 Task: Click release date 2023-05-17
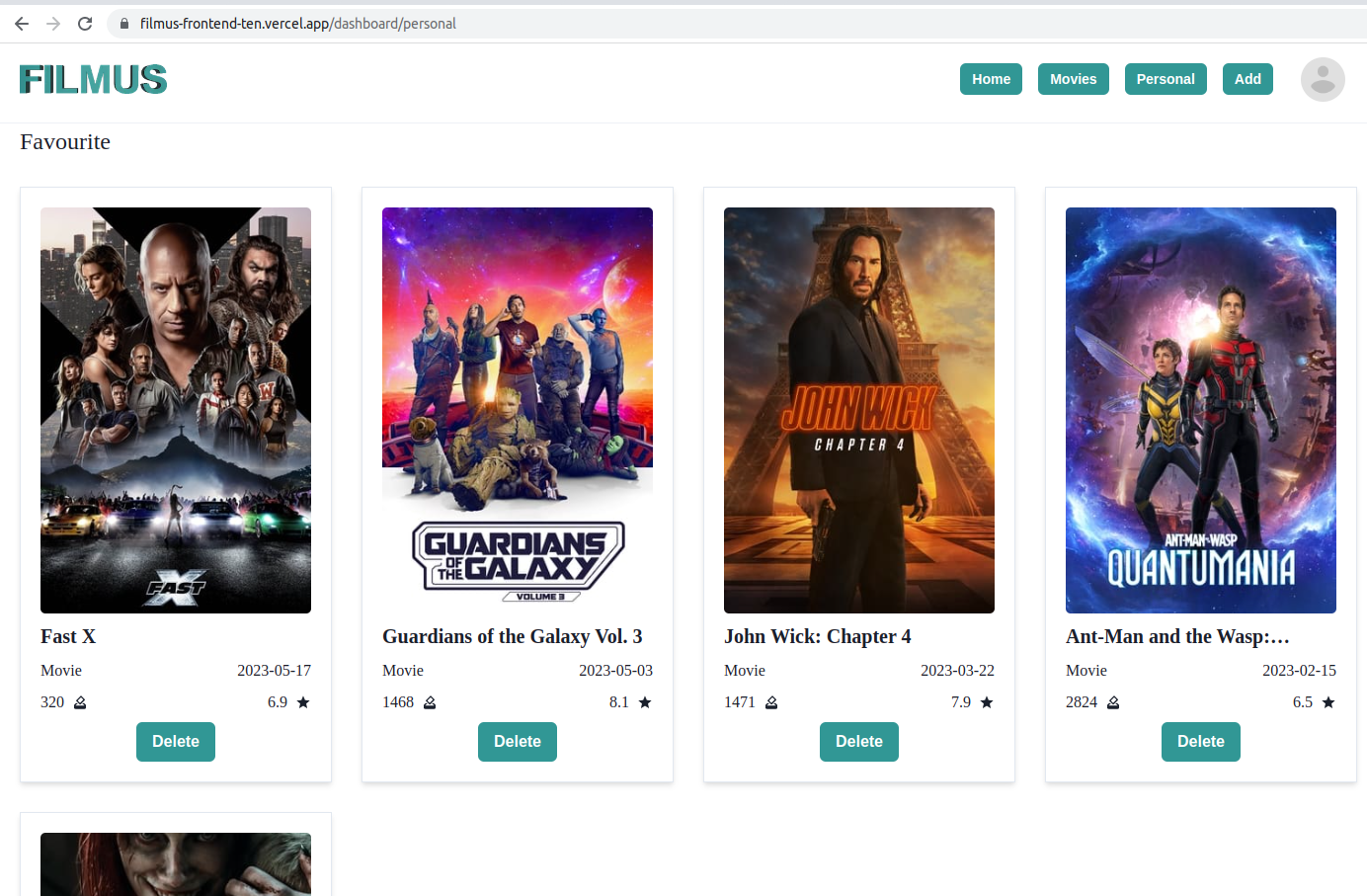274,671
